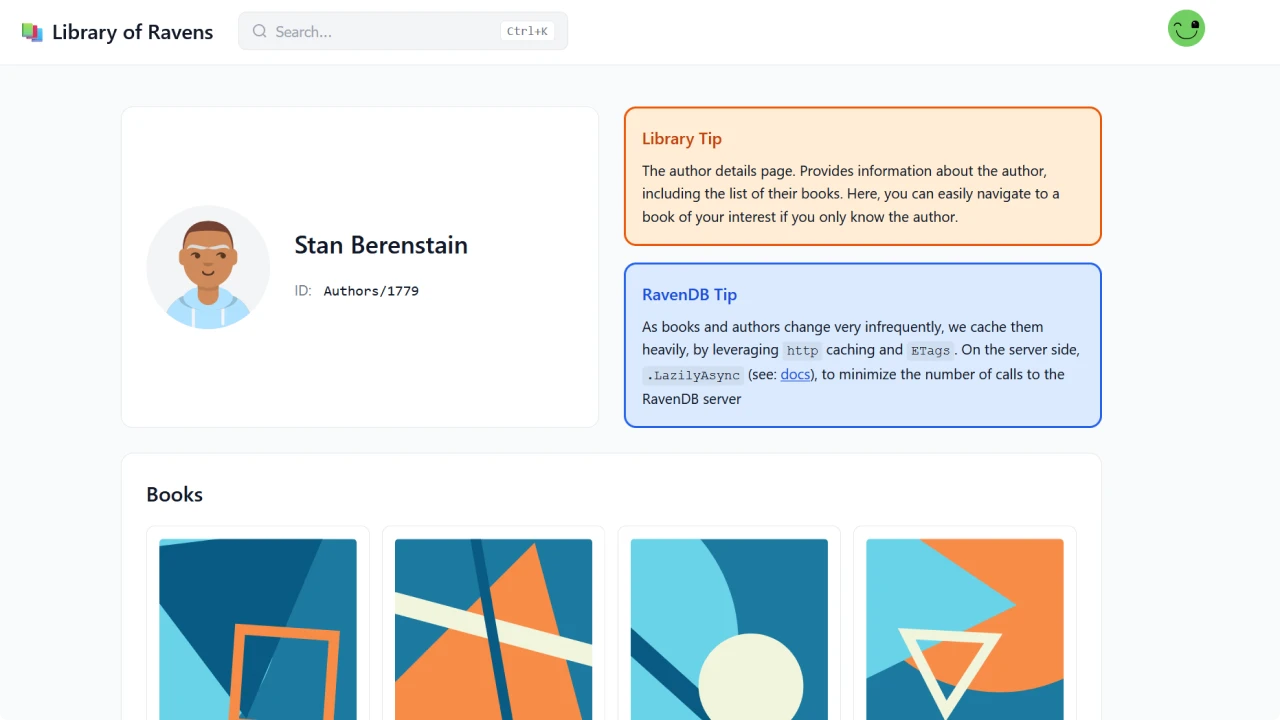The height and width of the screenshot is (720, 1280).
Task: Focus the Search input field
Action: pyautogui.click(x=403, y=31)
